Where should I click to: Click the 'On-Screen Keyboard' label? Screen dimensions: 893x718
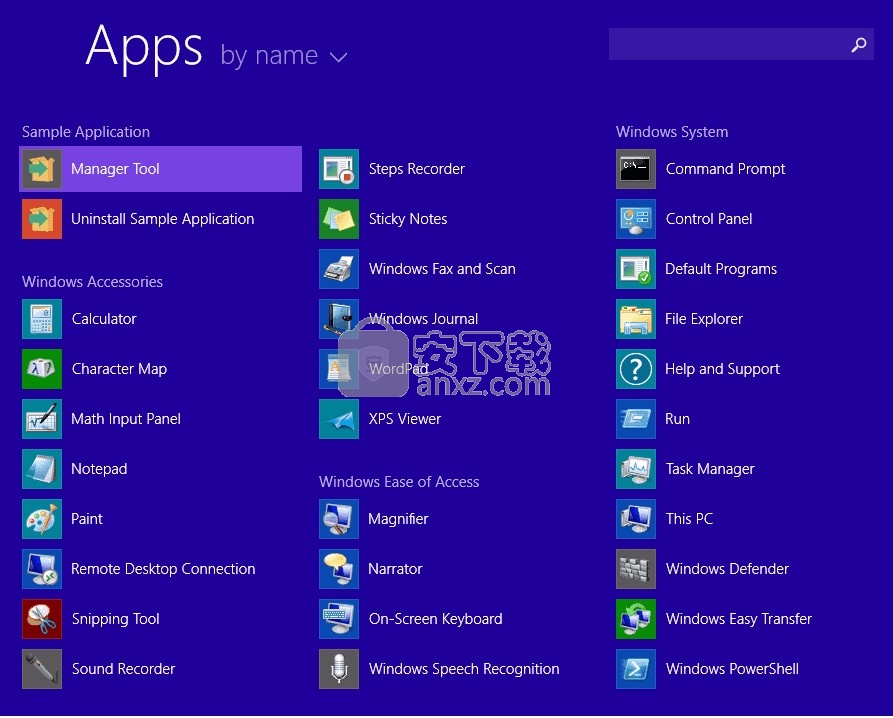(436, 619)
